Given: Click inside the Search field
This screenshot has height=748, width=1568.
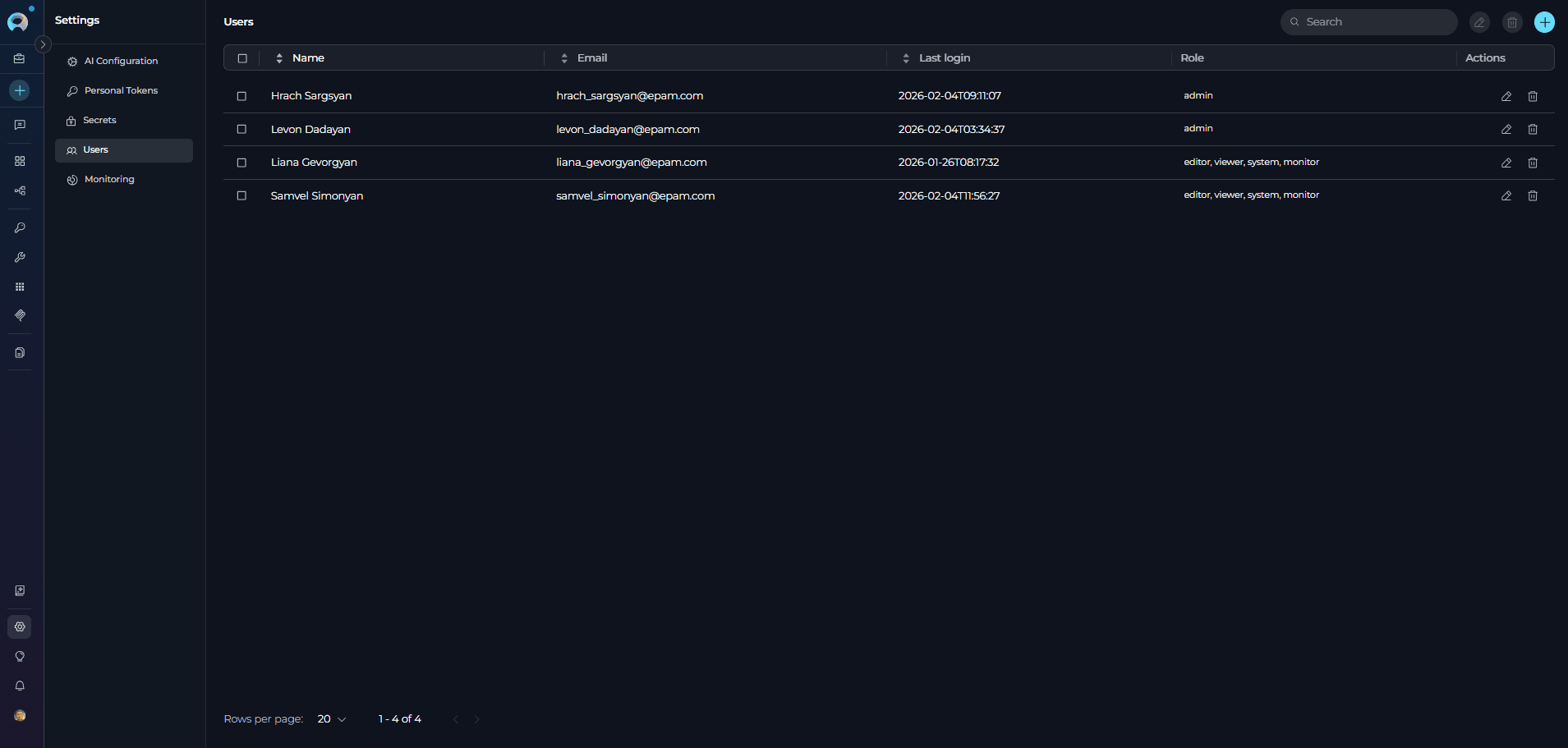Looking at the screenshot, I should [x=1368, y=21].
